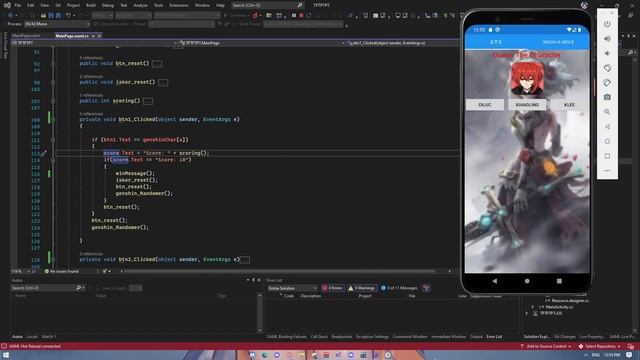This screenshot has width=640, height=360.
Task: Click the Error List filter icon
Action: click(427, 288)
